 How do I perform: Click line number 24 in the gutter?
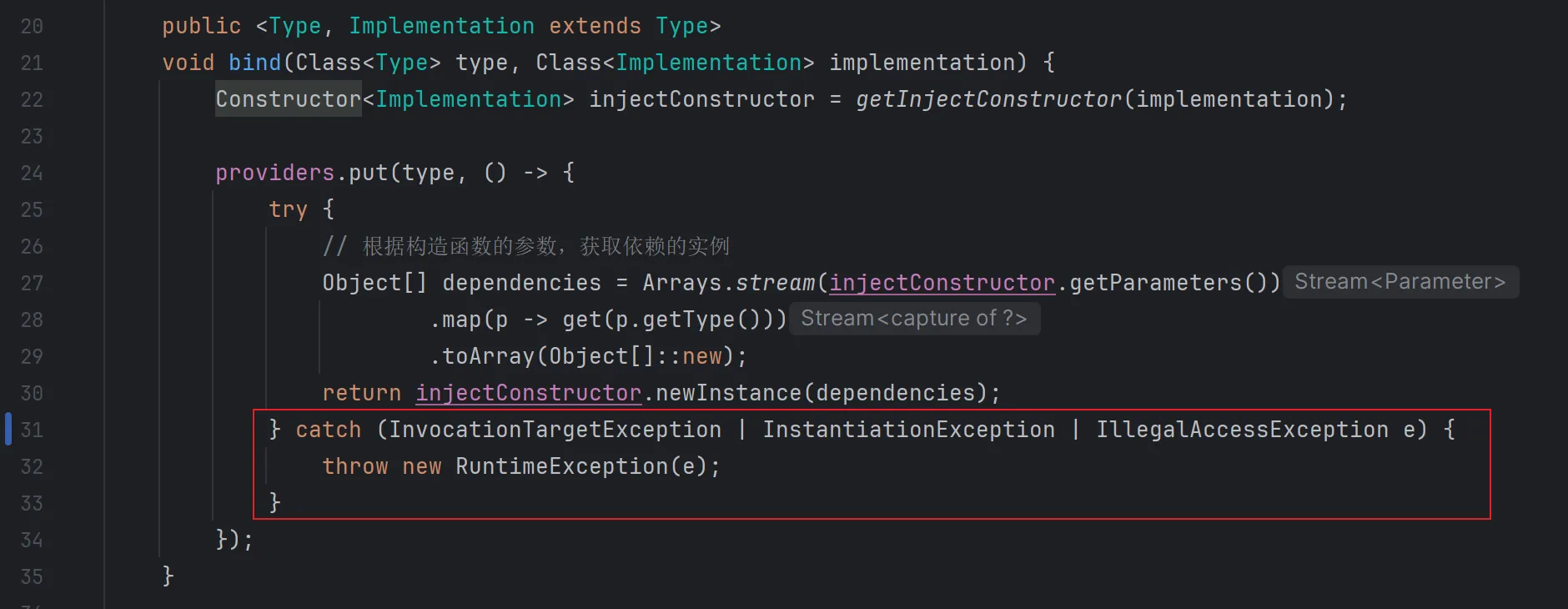[32, 173]
